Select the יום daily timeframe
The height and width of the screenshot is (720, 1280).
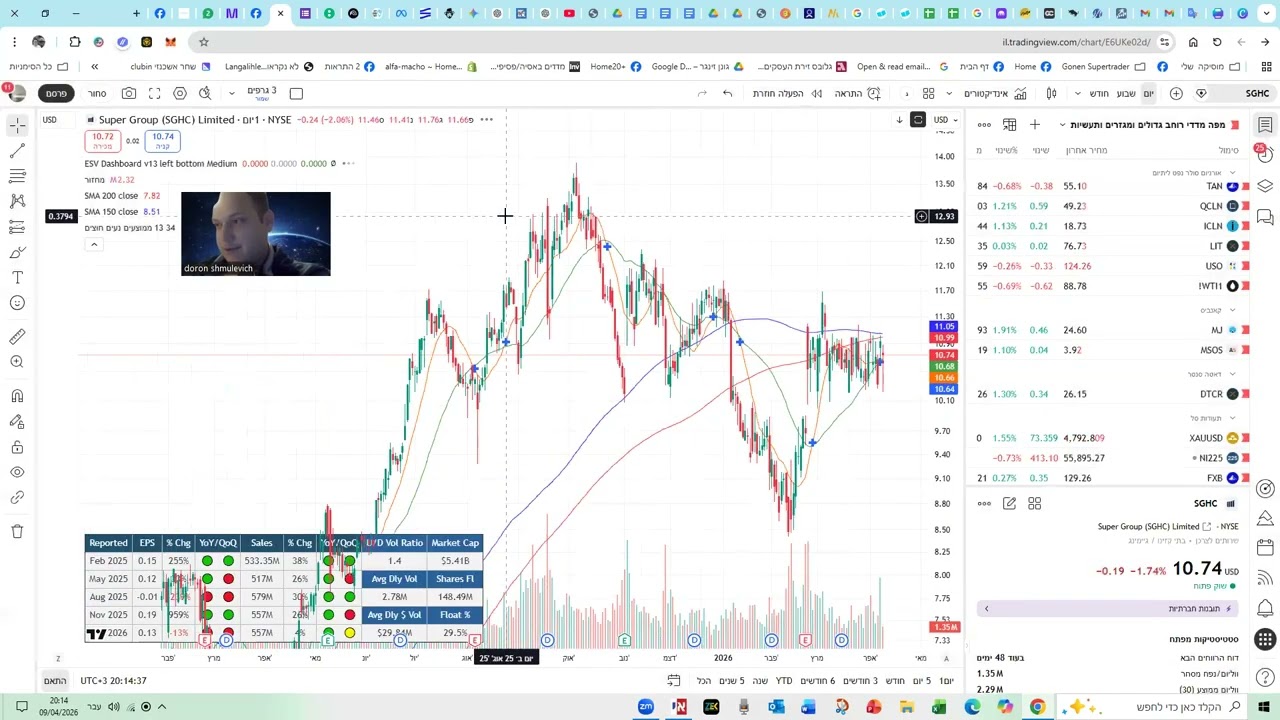click(1148, 93)
